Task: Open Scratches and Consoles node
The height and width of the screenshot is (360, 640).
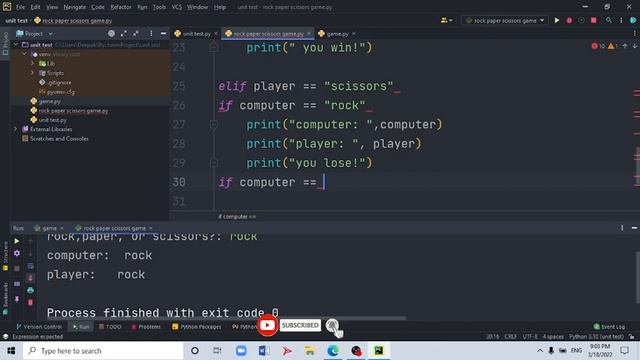Action: [x=55, y=138]
